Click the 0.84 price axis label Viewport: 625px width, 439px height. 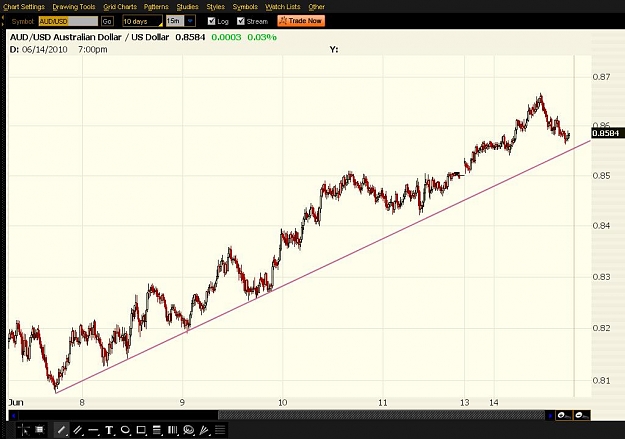point(601,226)
